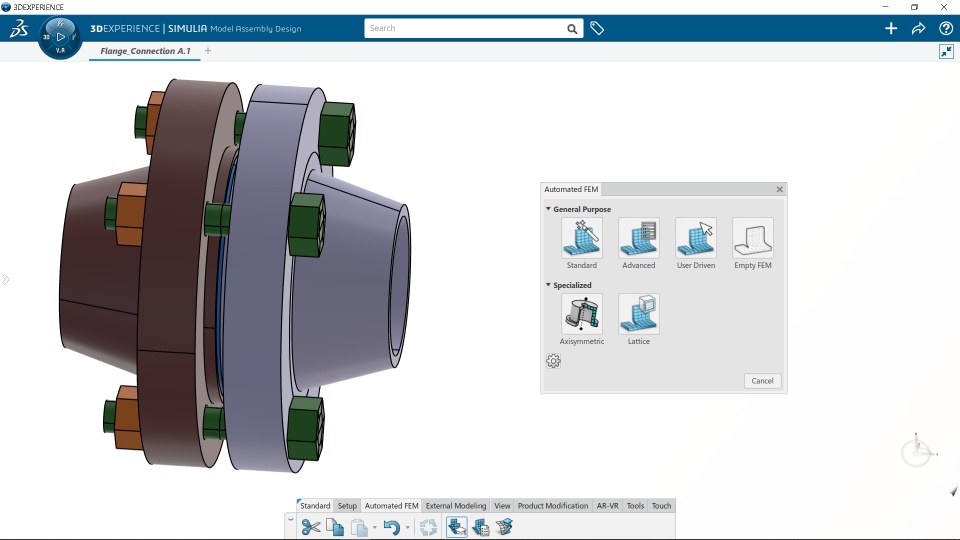Cancel the Automated FEM dialog
960x540 pixels.
click(x=762, y=381)
